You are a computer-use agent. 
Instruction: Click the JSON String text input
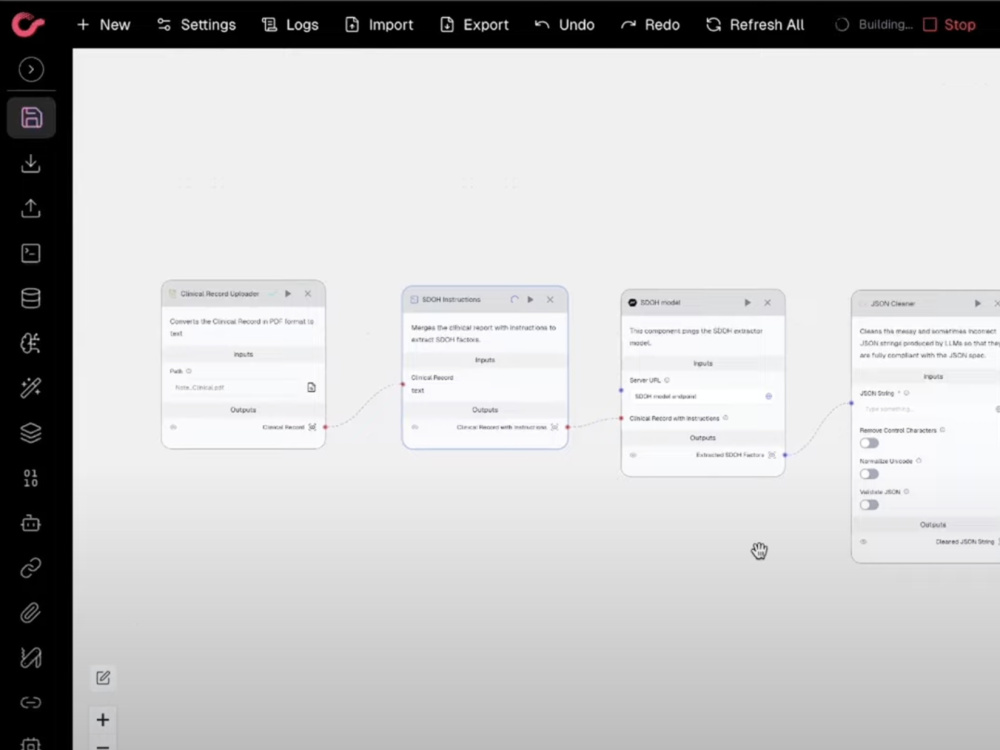(928, 409)
